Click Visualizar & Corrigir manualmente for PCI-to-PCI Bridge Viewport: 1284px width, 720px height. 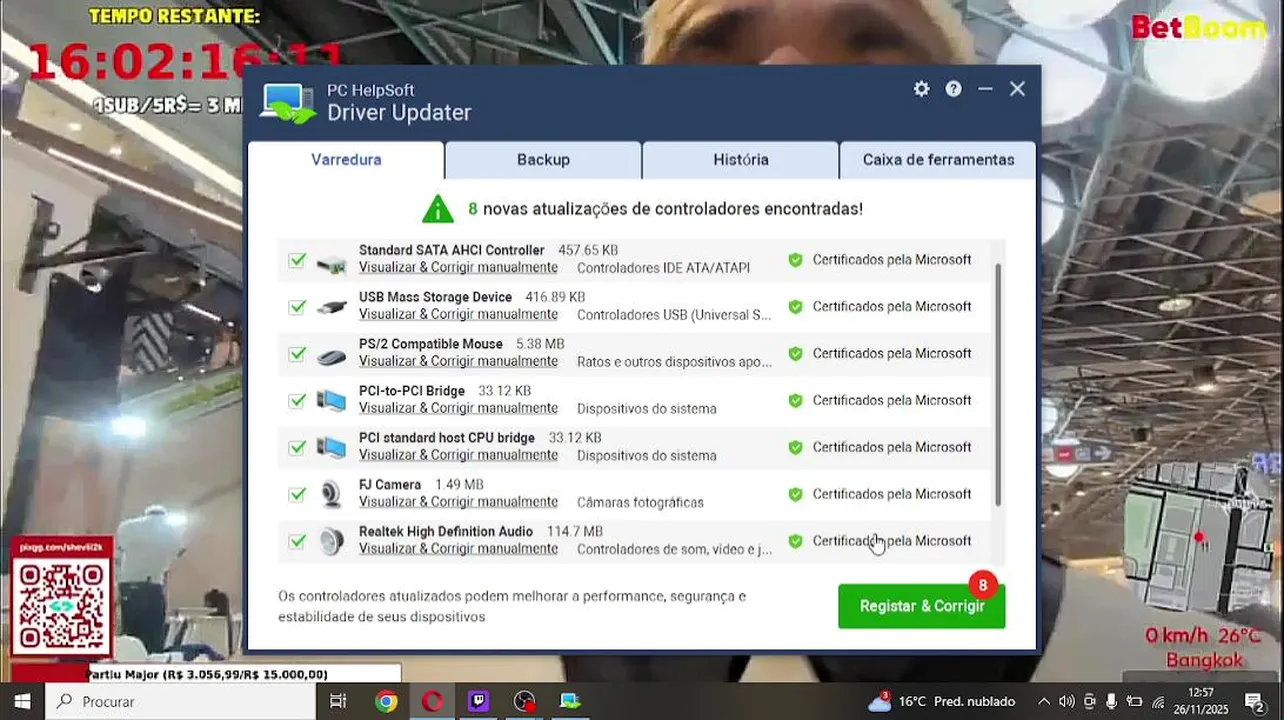(x=458, y=409)
